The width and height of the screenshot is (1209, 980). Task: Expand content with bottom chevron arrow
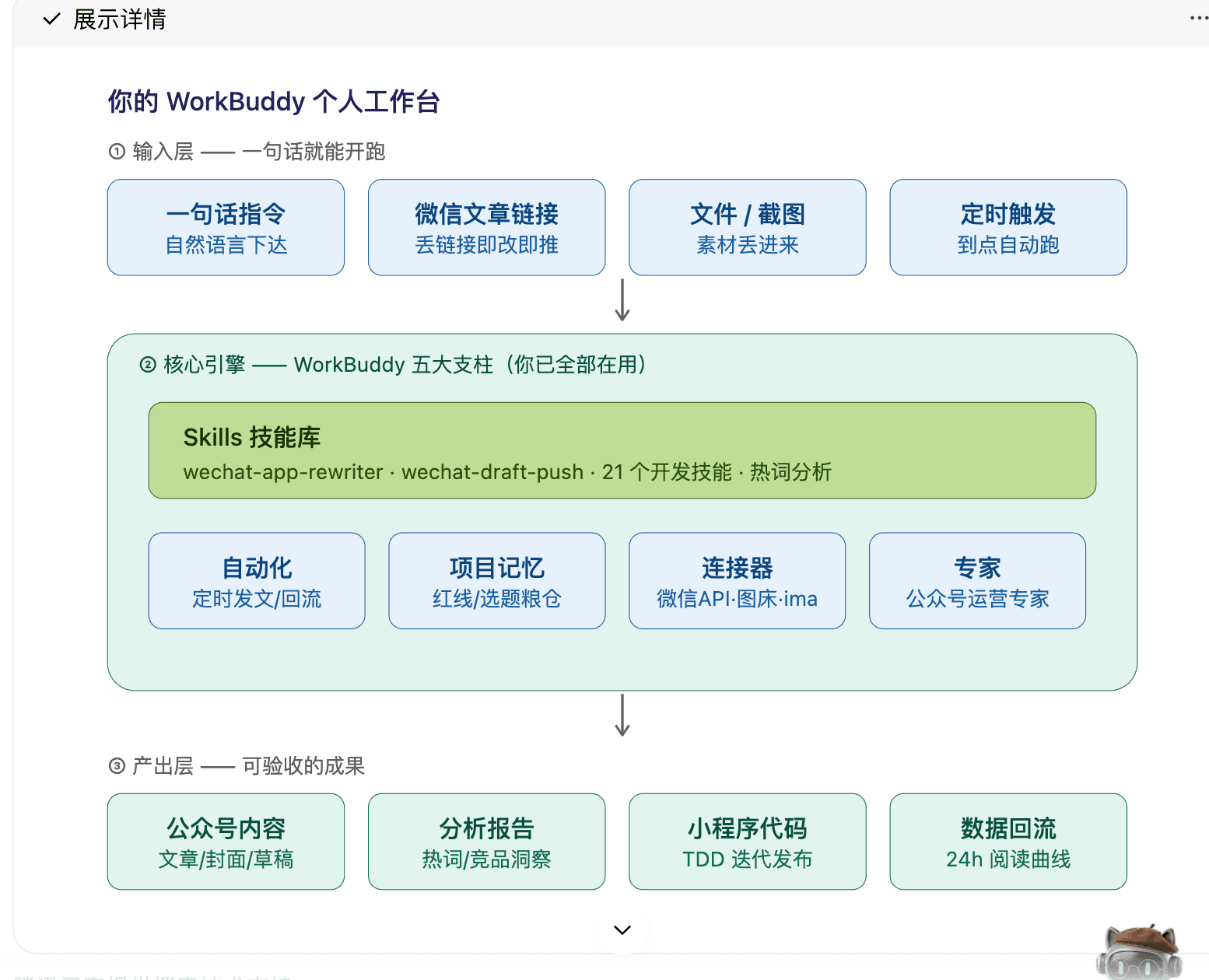point(622,930)
